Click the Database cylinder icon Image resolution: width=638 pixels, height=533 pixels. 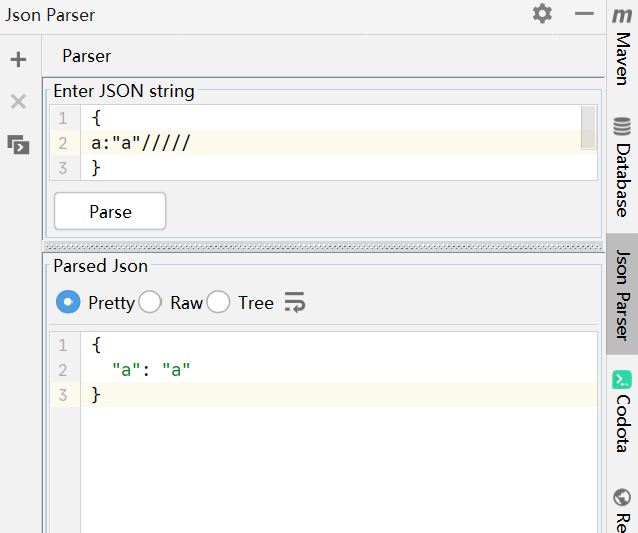(x=622, y=126)
